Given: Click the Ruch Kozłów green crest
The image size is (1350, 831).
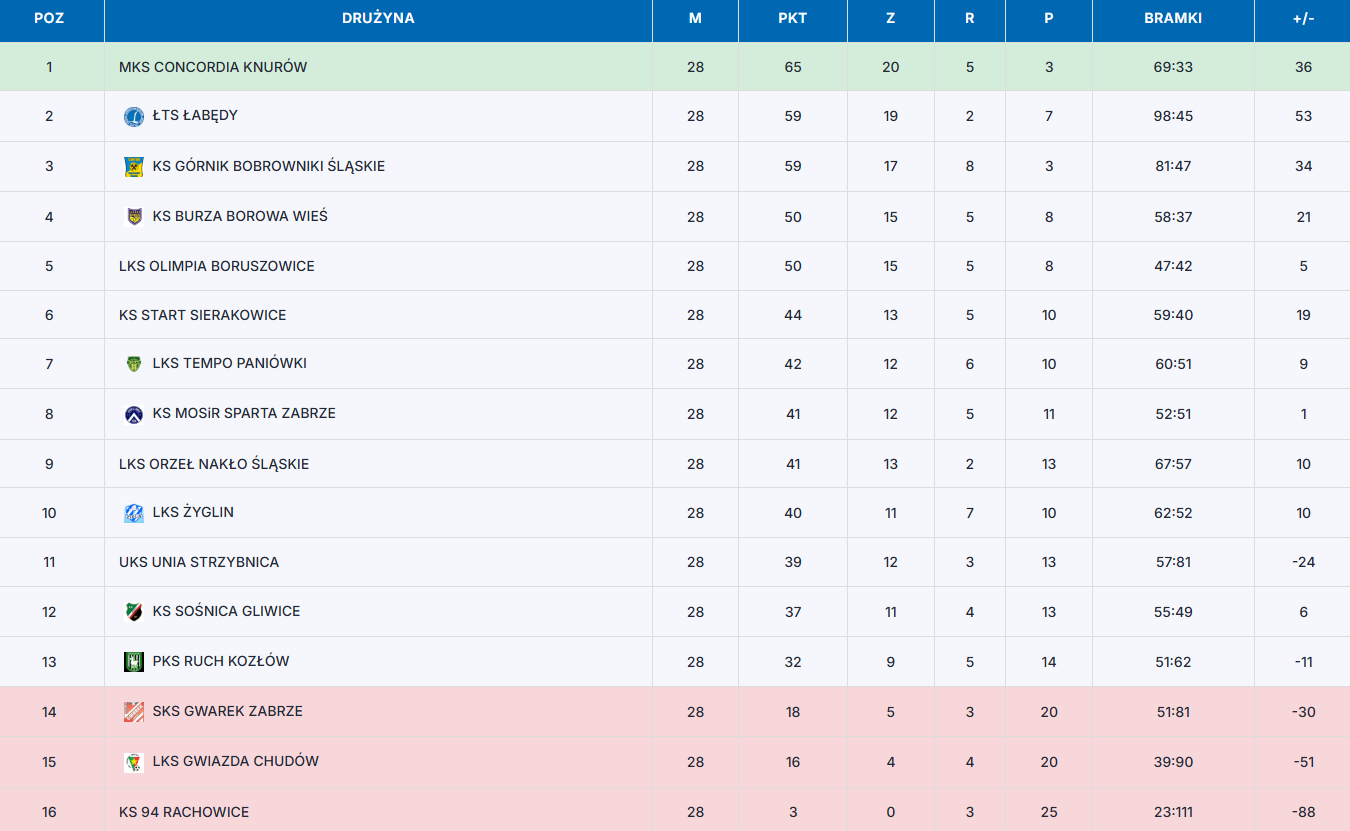Looking at the screenshot, I should point(134,662).
